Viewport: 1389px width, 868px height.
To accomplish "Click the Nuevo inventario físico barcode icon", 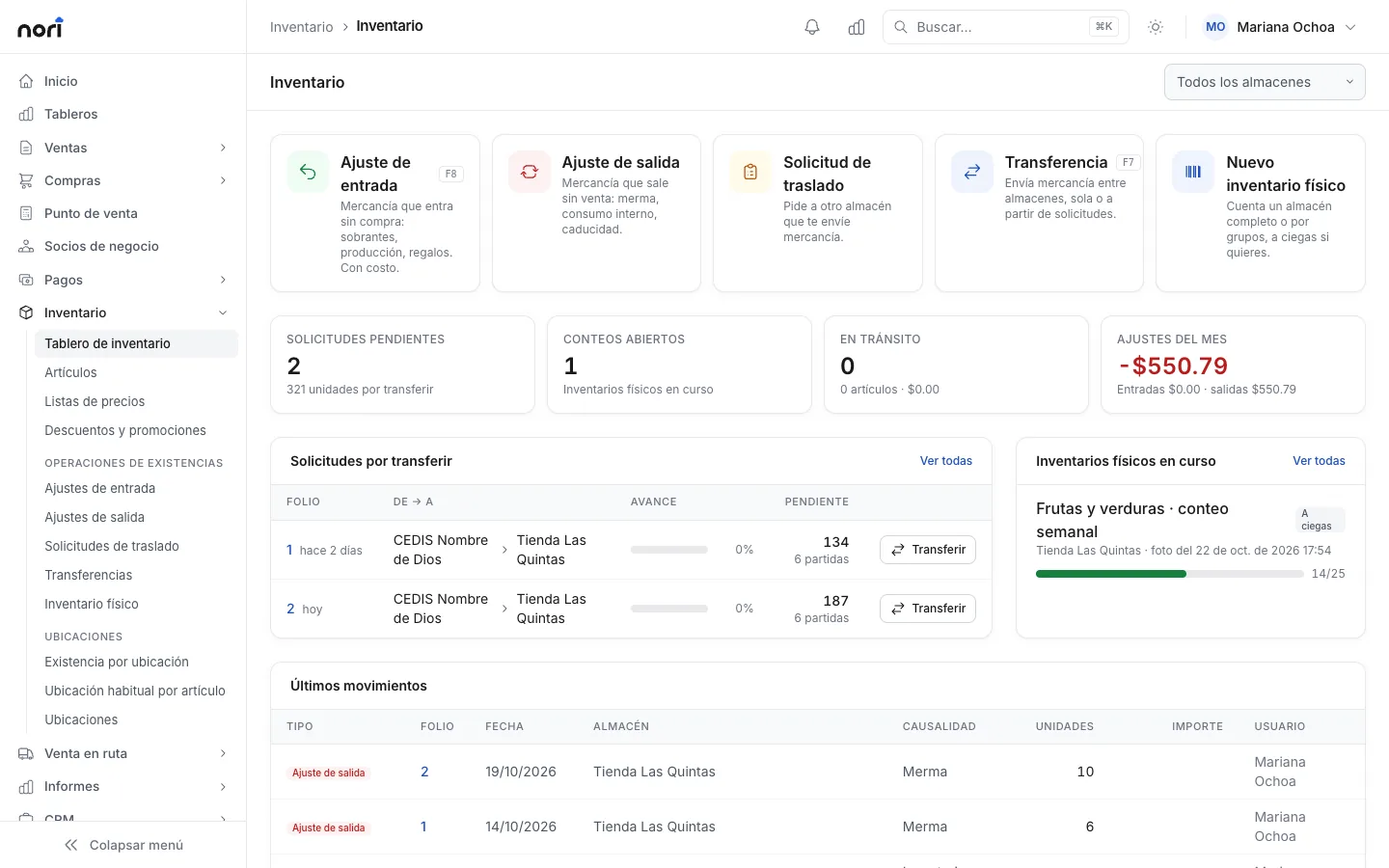I will 1193,172.
